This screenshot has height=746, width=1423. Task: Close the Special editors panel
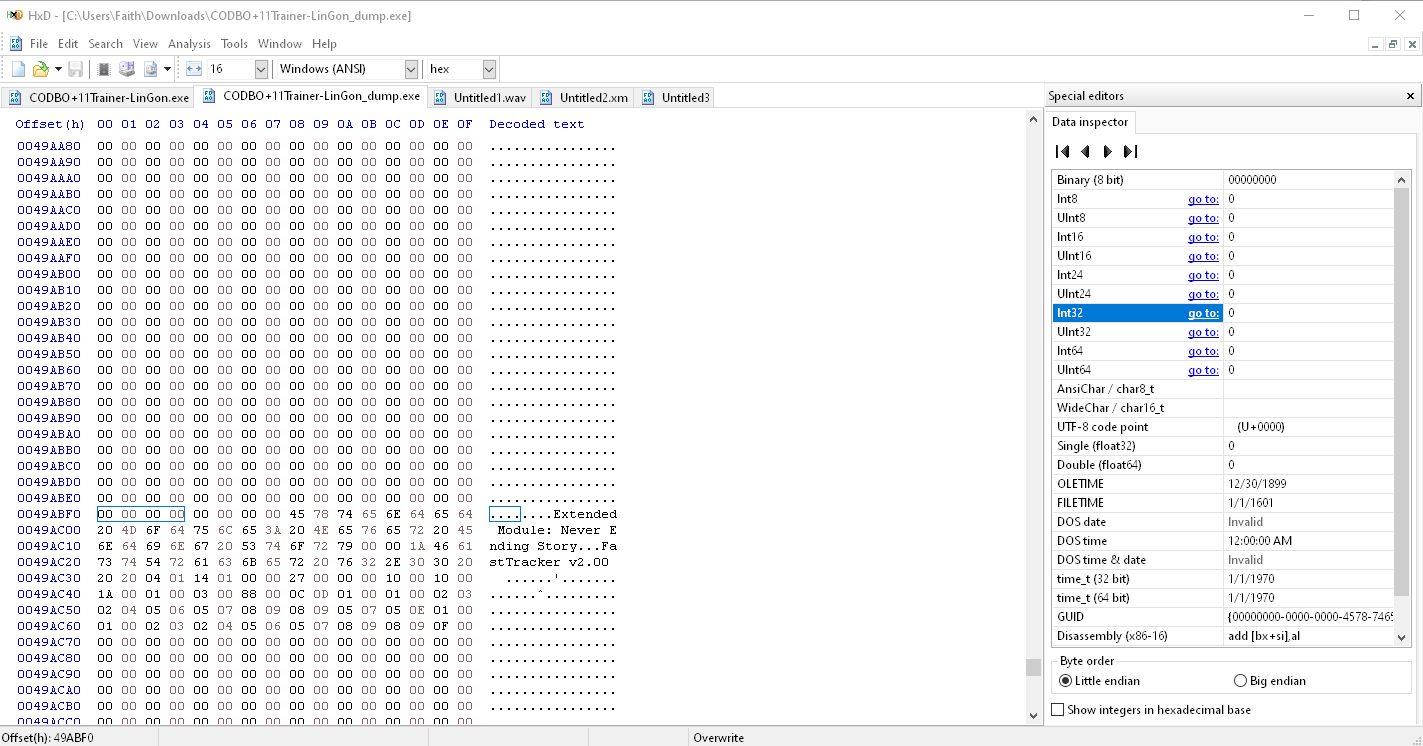[1410, 96]
